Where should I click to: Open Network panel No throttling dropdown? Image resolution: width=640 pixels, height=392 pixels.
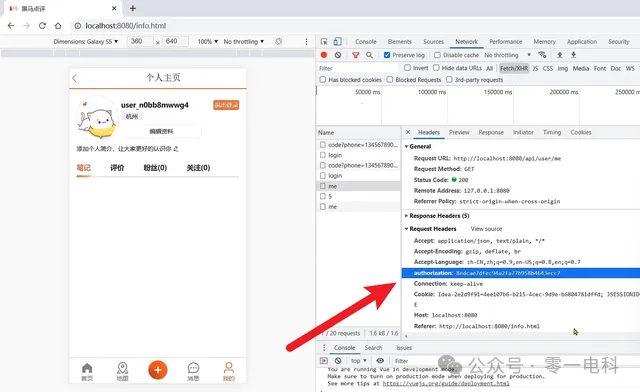coord(507,55)
